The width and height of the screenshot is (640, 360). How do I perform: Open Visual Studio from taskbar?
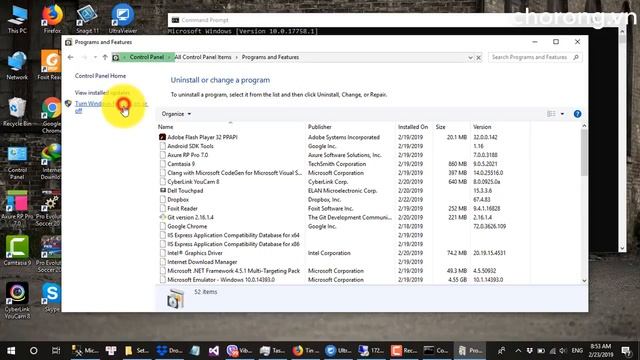click(x=213, y=350)
